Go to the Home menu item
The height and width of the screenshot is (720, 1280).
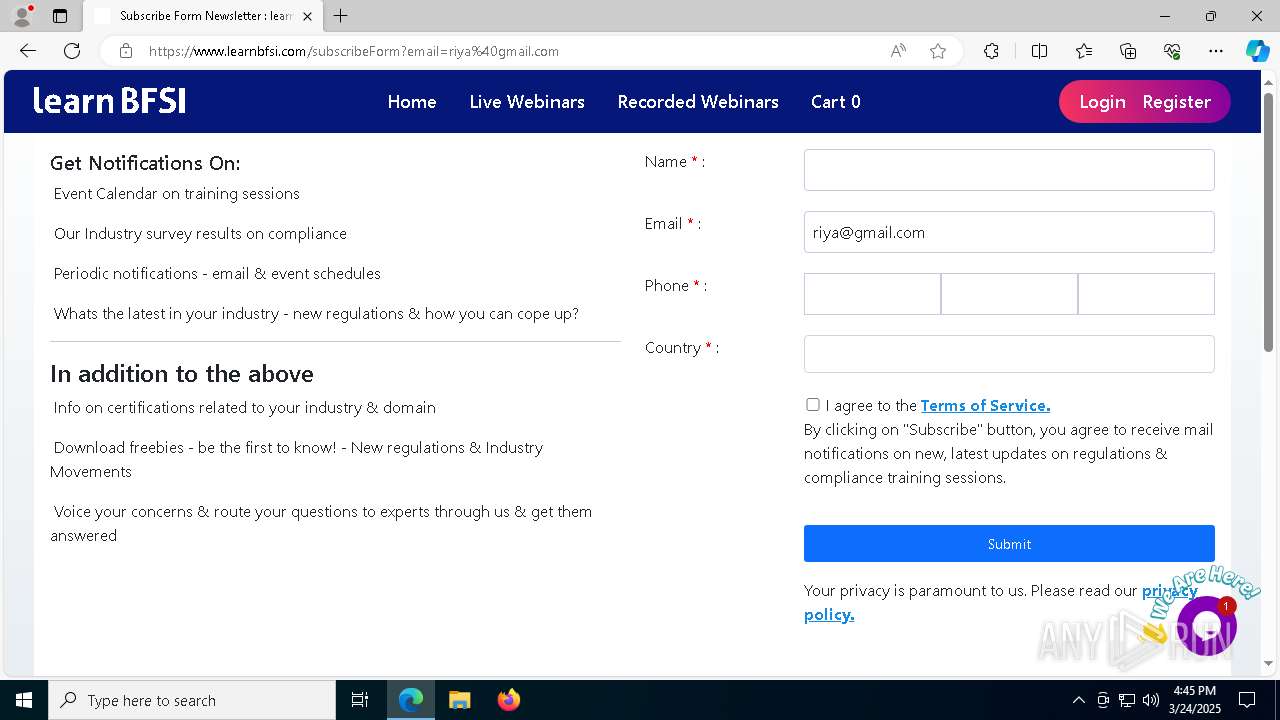[412, 102]
